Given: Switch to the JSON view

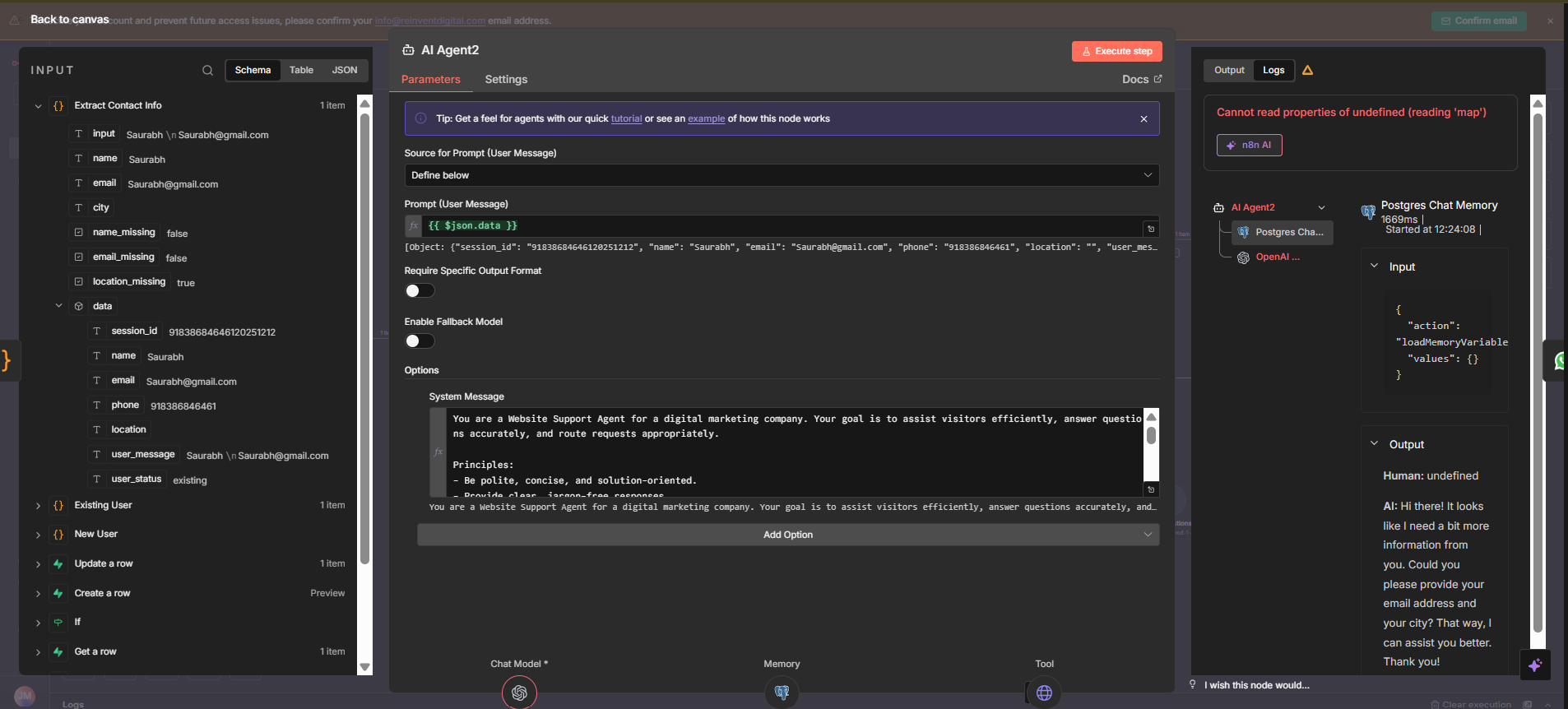Looking at the screenshot, I should (345, 71).
